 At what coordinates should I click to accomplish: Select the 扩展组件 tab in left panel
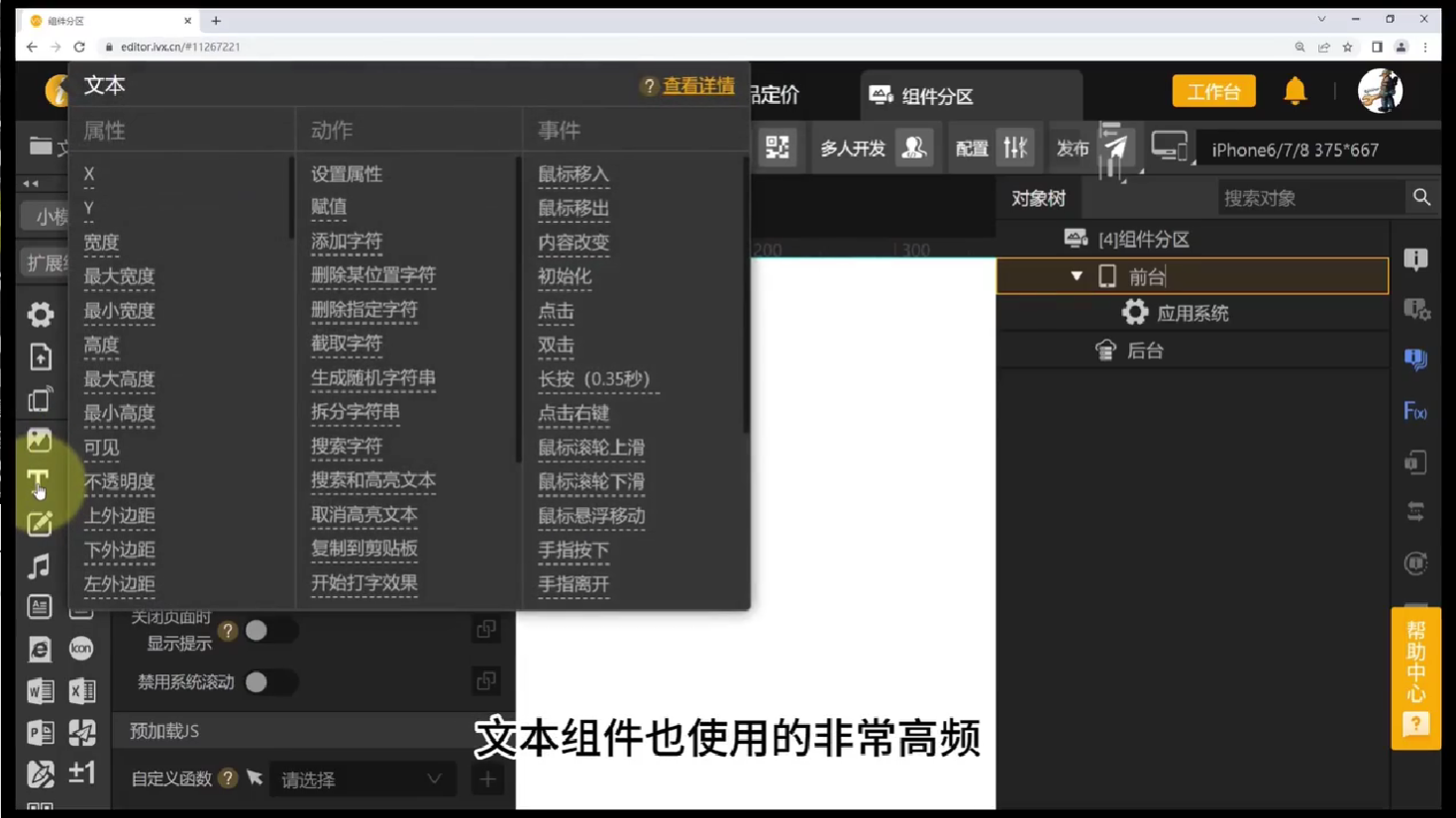click(x=46, y=262)
